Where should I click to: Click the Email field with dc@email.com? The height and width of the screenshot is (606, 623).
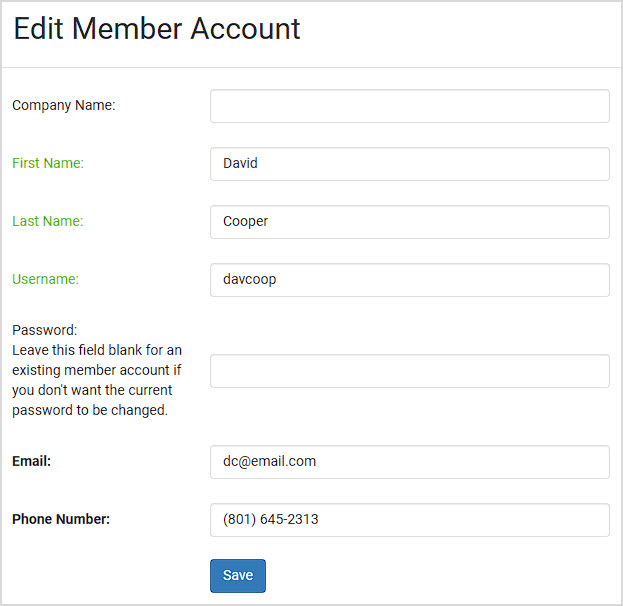(410, 462)
